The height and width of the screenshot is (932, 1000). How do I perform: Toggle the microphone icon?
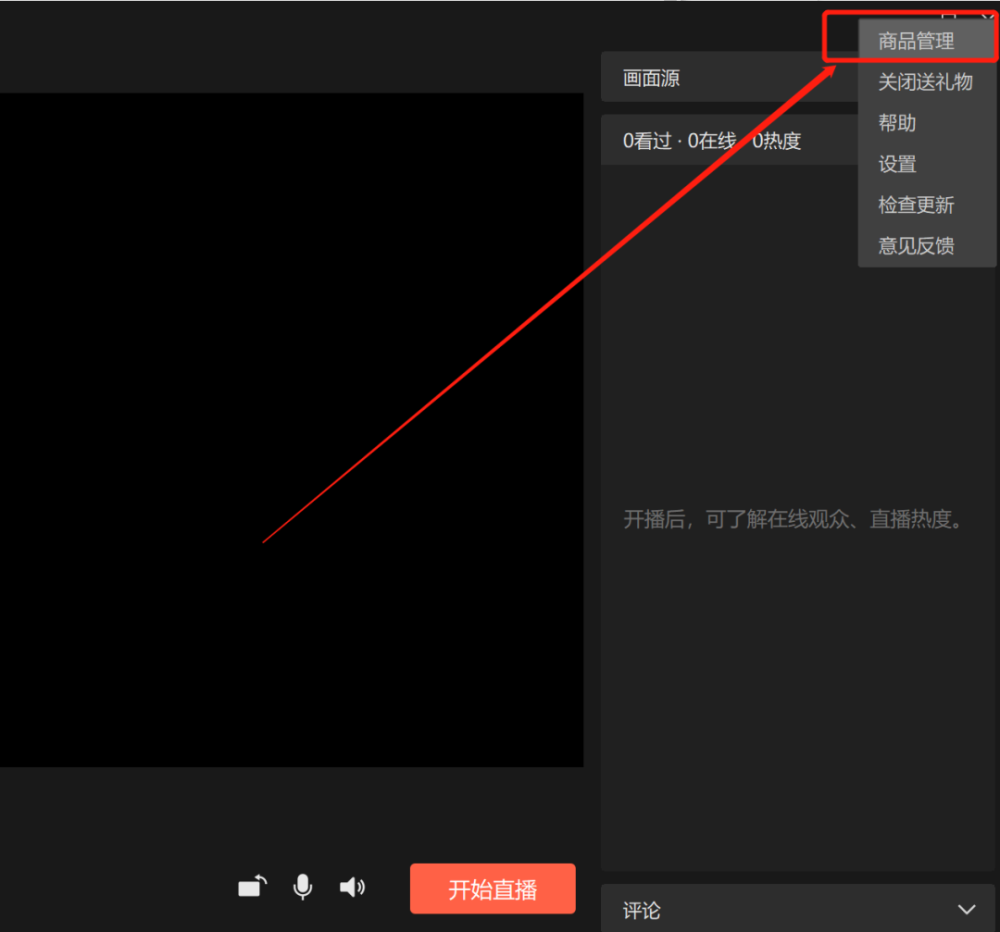[x=303, y=887]
